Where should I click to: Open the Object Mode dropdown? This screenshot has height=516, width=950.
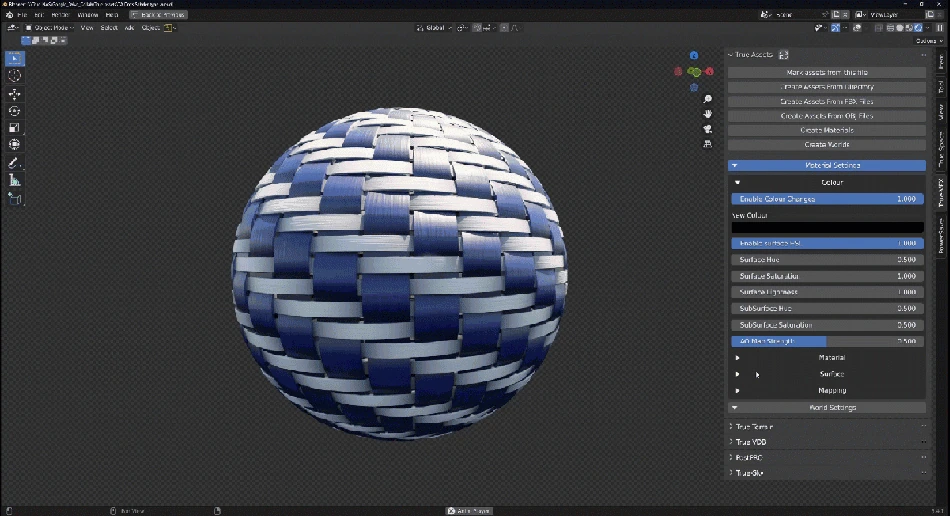click(x=50, y=28)
